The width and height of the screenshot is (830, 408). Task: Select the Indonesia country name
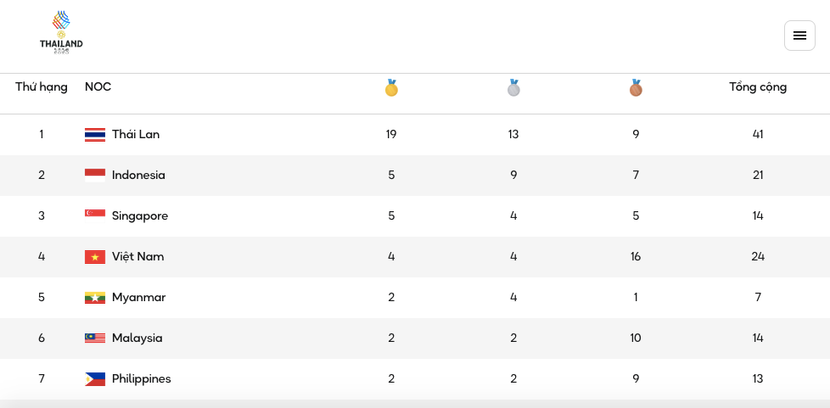click(138, 175)
